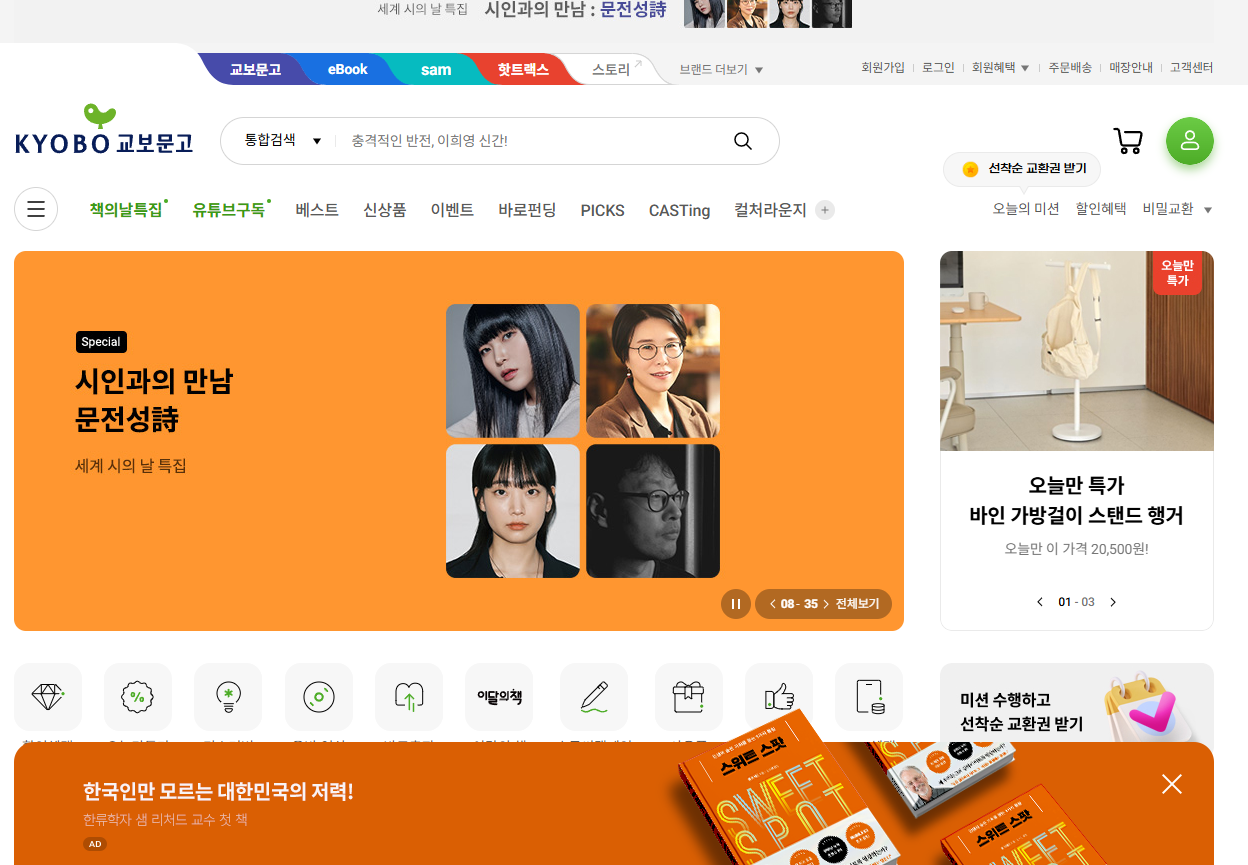Click the thumbs-up recommendation icon

pos(779,697)
